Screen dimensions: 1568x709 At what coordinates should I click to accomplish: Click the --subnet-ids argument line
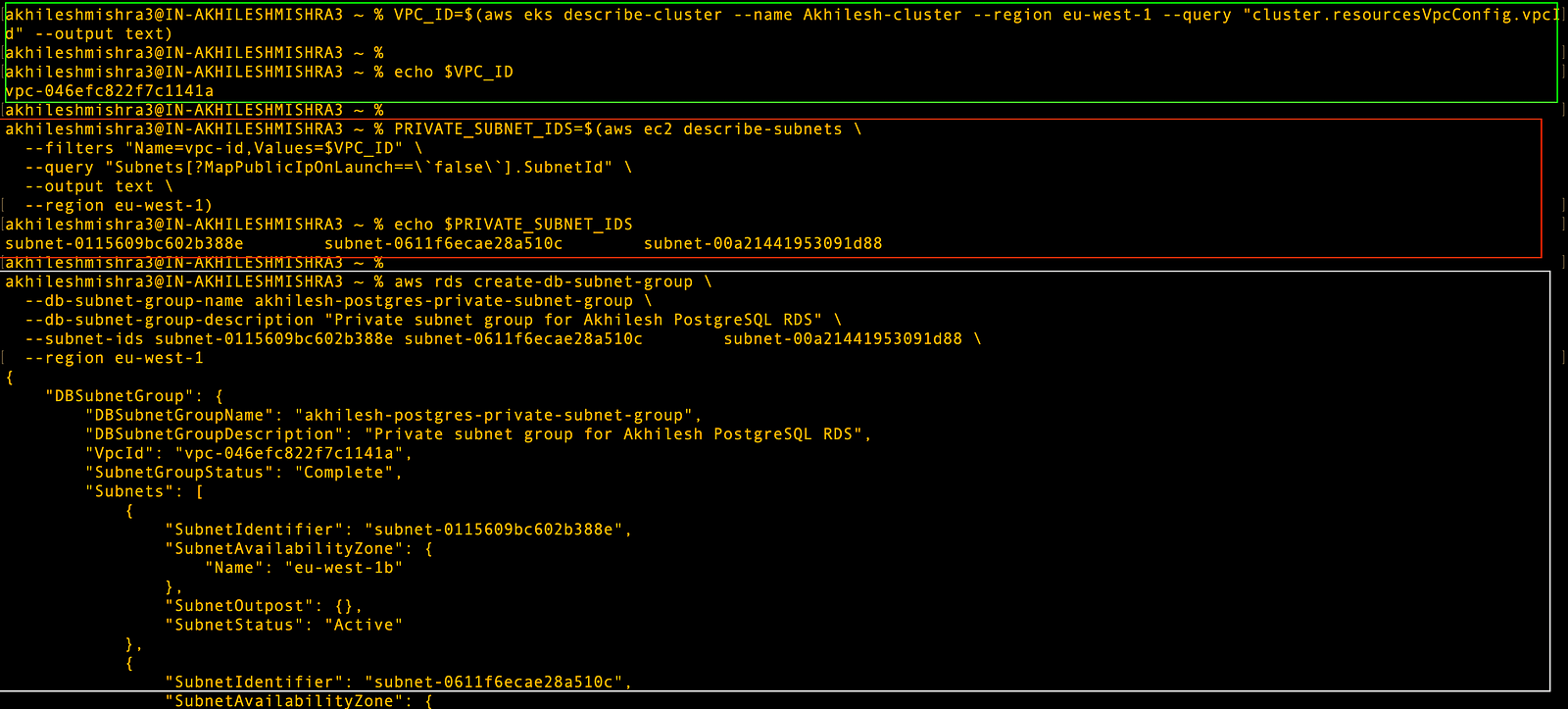[503, 338]
